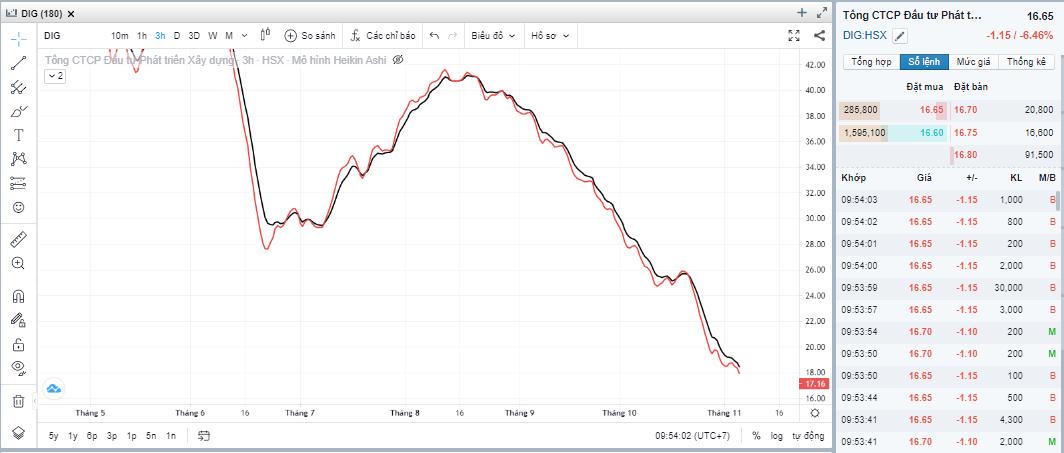Set the date range to 1p

[x=132, y=436]
